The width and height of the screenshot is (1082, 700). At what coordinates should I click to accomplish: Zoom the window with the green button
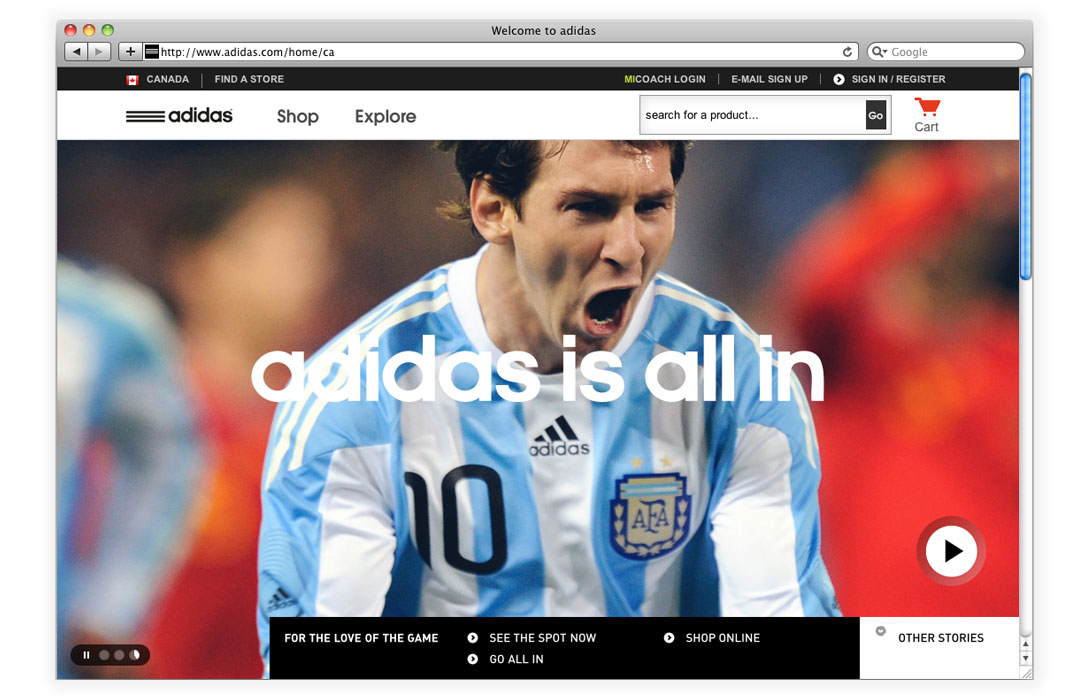point(108,30)
